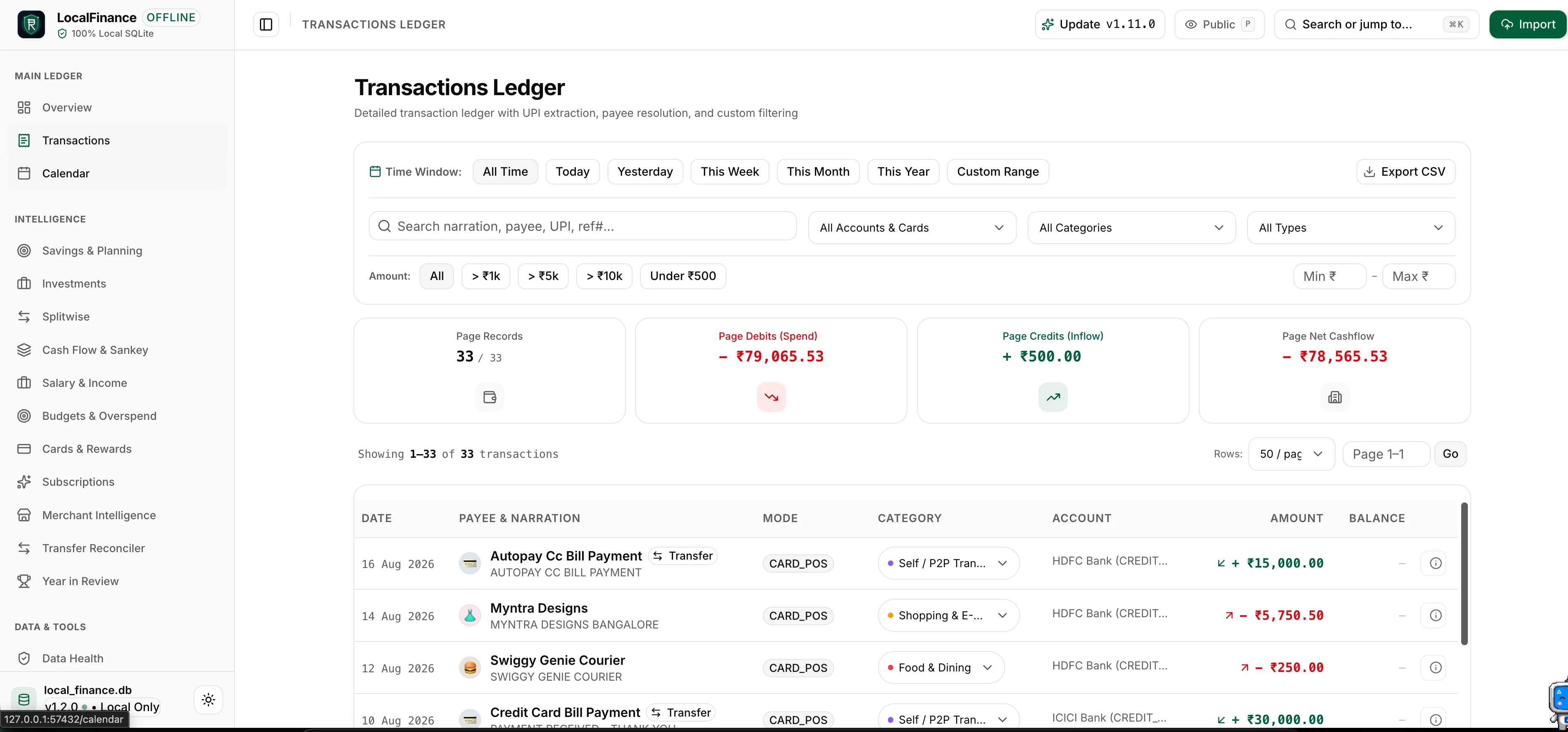The width and height of the screenshot is (1568, 732).
Task: Open Overview in the sidebar
Action: point(117,107)
